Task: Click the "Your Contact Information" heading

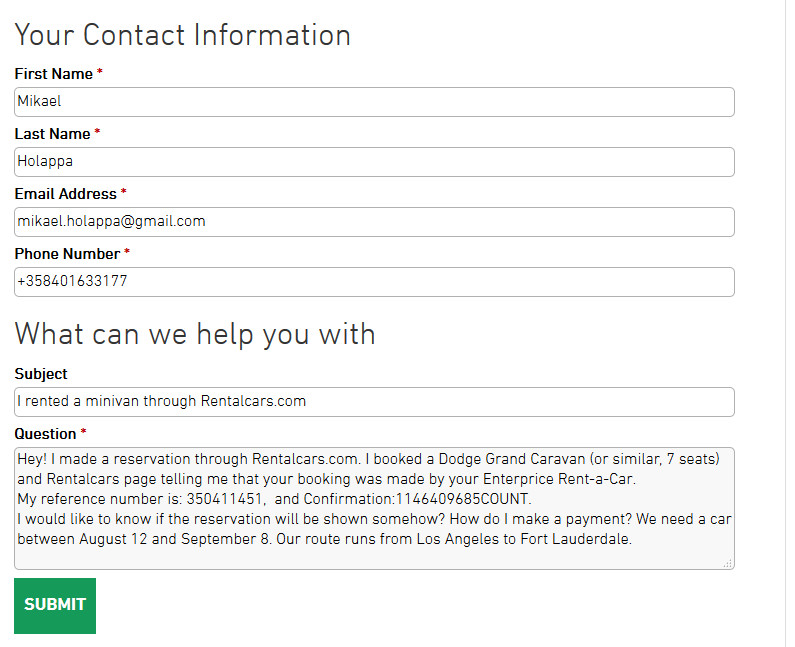Action: (182, 35)
